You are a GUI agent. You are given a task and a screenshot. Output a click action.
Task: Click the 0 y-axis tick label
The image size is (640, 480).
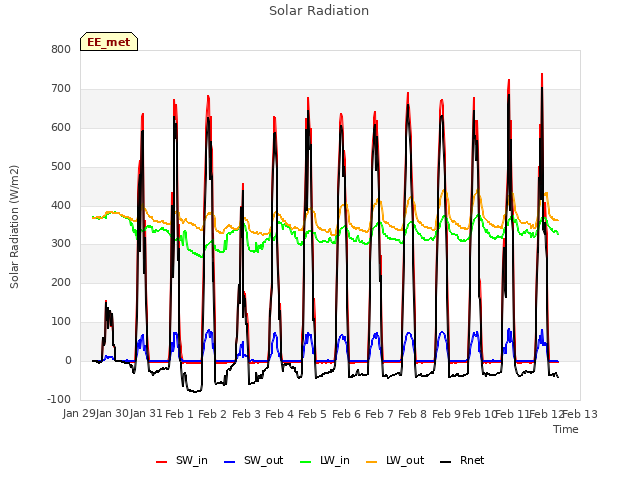(x=68, y=361)
